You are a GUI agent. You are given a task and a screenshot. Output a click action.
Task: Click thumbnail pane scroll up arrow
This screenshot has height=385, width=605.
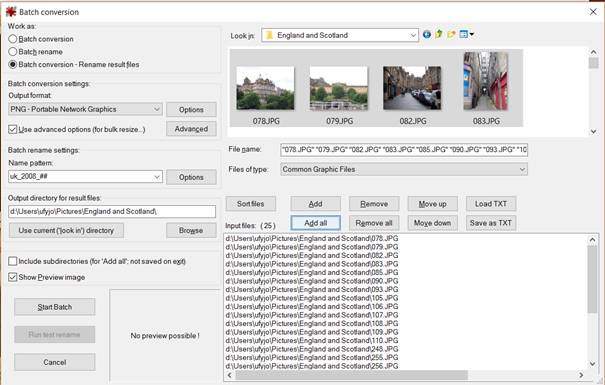[593, 52]
